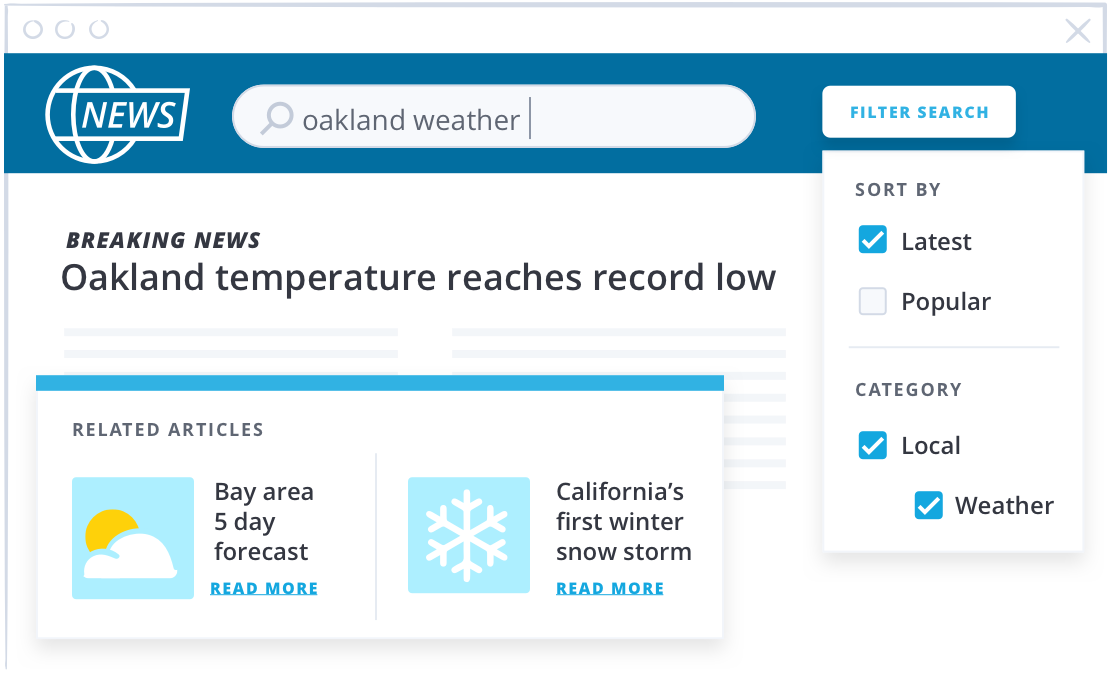
Task: Select California's first winter snow storm title
Action: [x=623, y=521]
